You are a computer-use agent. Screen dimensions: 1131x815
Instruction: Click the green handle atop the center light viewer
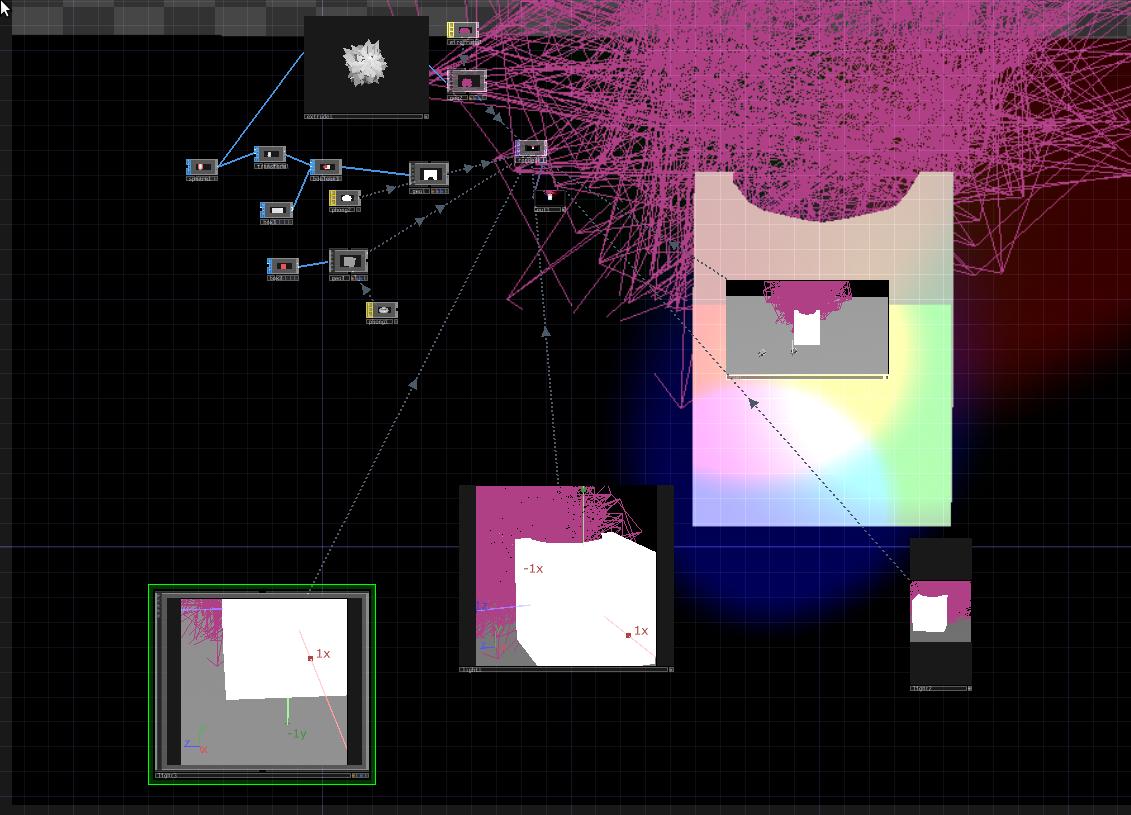click(x=583, y=490)
